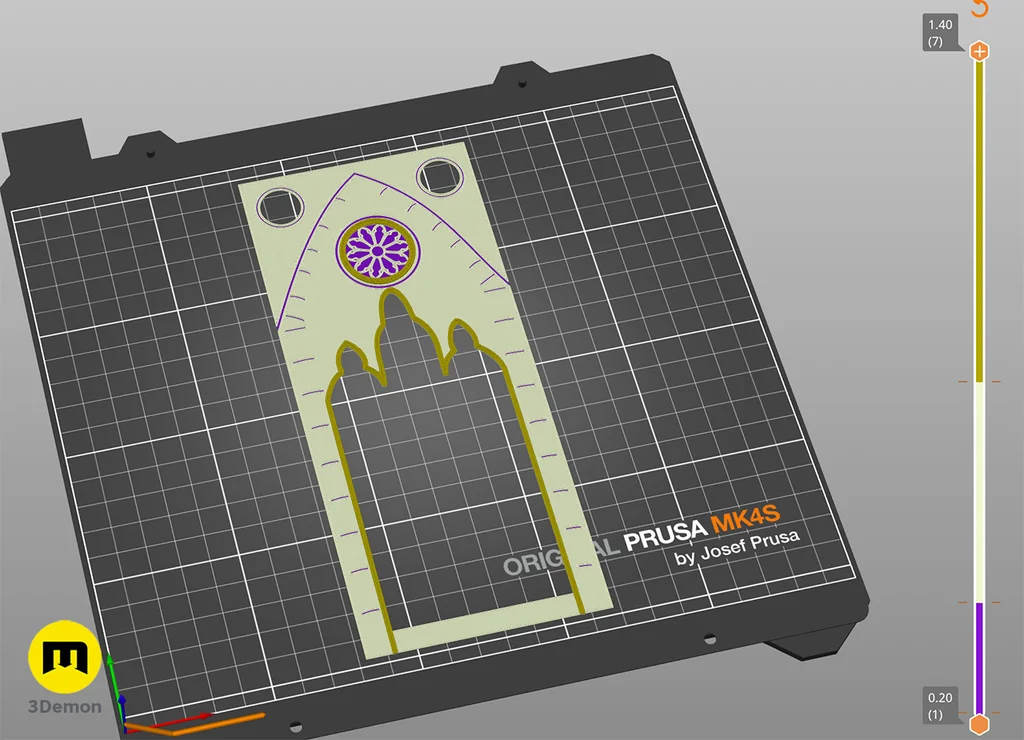This screenshot has height=740, width=1024.
Task: Click the top slider thumb with plus sign
Action: click(980, 51)
